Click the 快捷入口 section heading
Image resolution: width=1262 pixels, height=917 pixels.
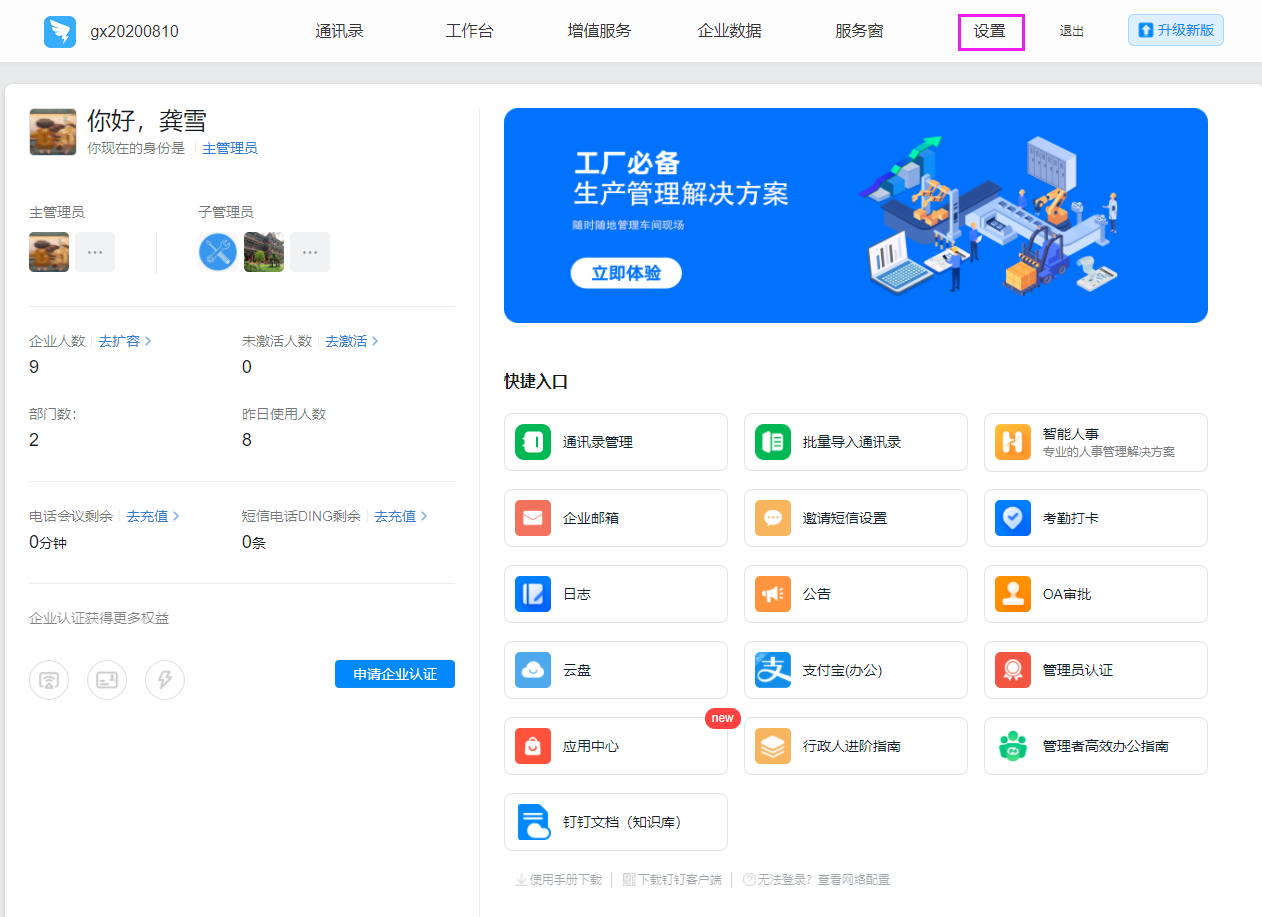[x=536, y=382]
